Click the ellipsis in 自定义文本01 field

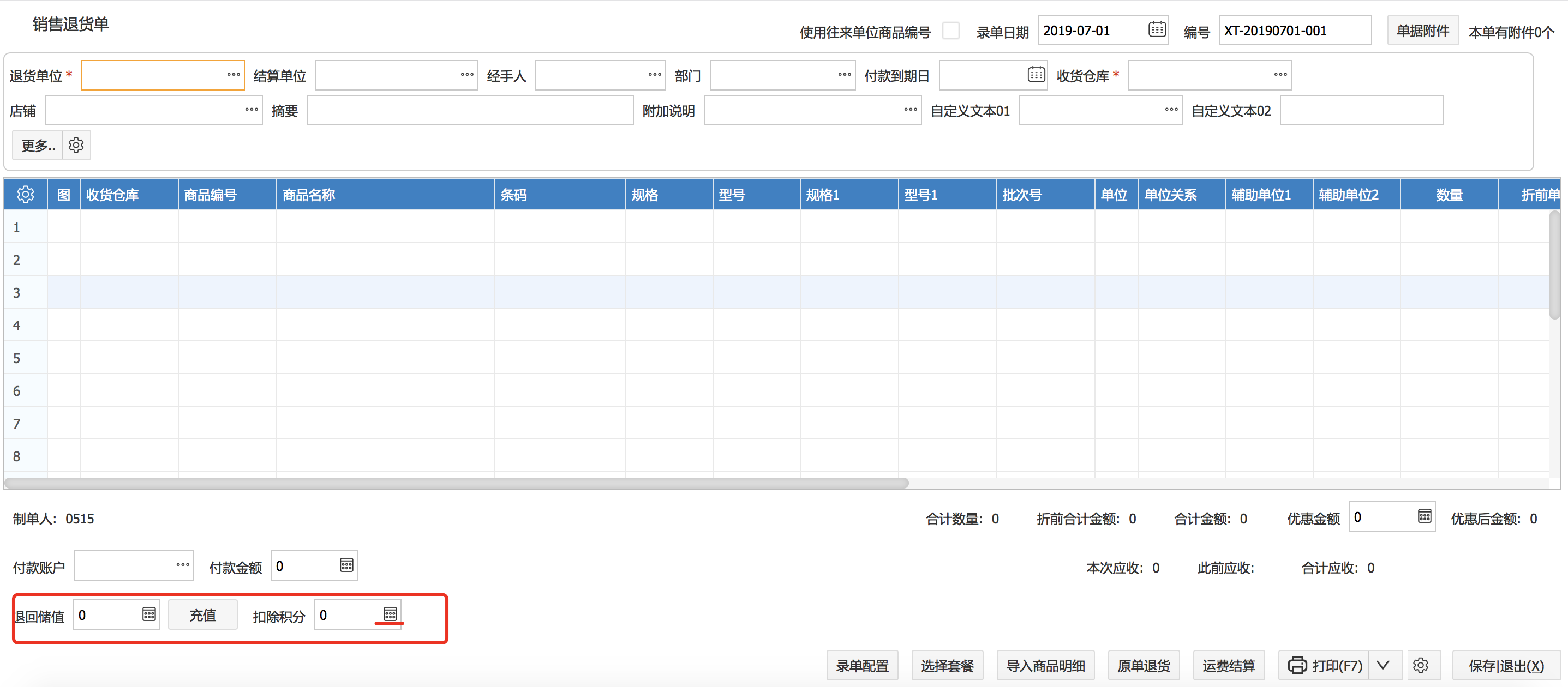point(1171,110)
